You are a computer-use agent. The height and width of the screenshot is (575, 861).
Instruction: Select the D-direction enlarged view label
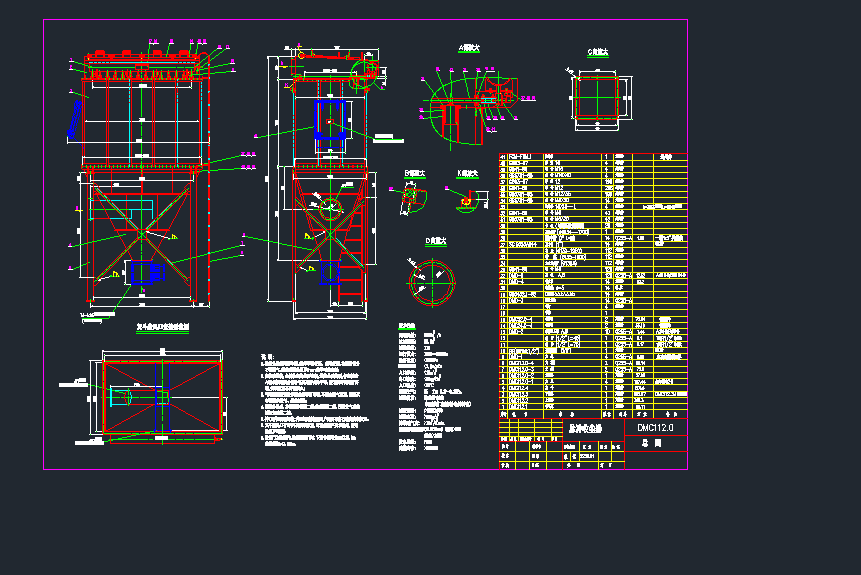(x=437, y=242)
